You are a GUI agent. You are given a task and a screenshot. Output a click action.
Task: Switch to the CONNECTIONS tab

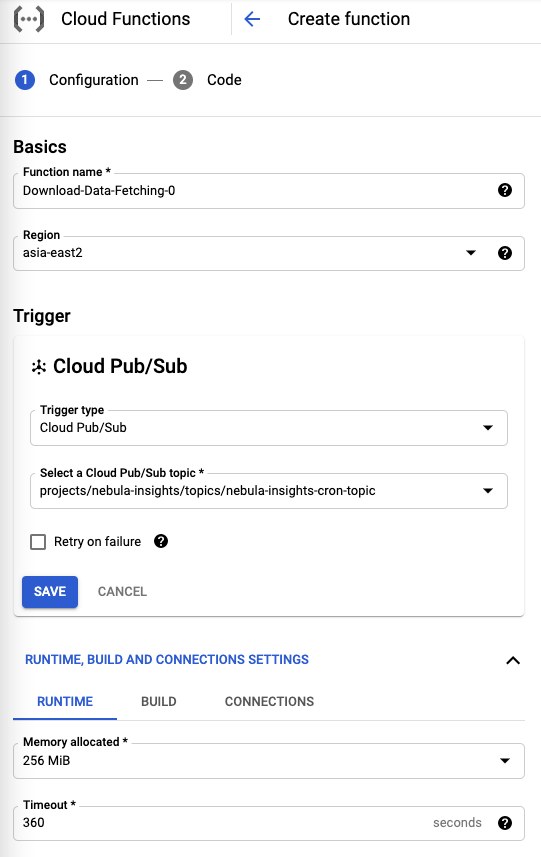coord(269,701)
